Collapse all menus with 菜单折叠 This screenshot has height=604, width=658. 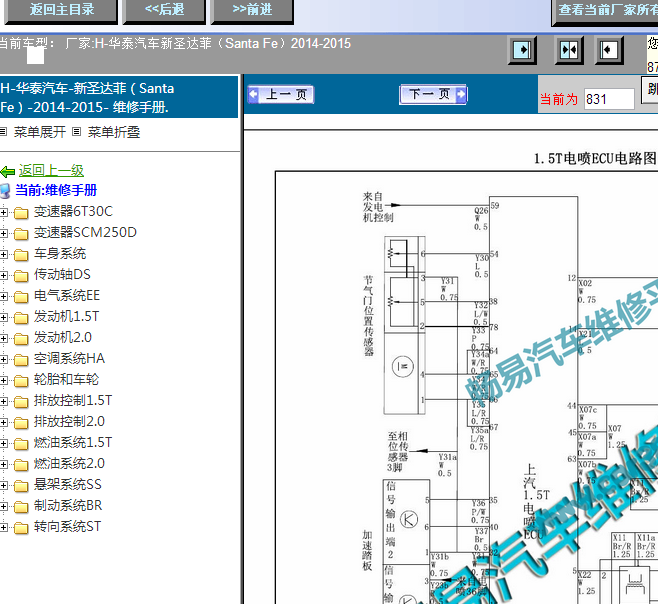(x=114, y=132)
